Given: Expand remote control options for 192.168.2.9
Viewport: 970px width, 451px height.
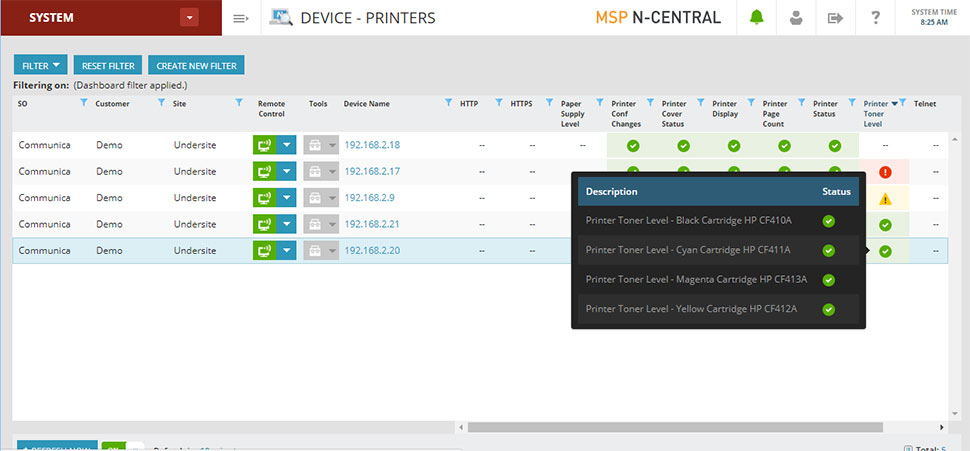Looking at the screenshot, I should (286, 198).
